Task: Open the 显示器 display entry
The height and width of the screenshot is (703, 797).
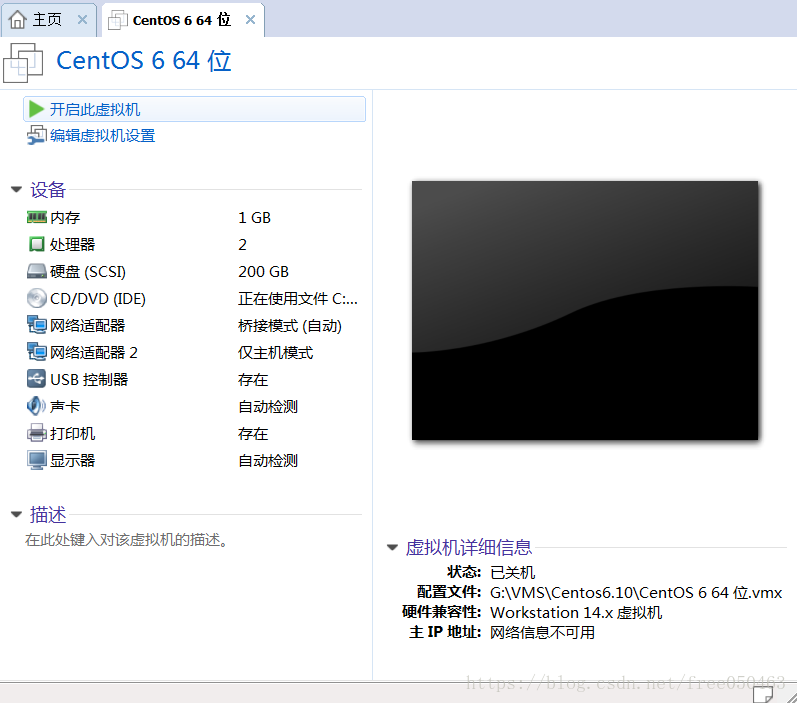Action: pos(72,460)
